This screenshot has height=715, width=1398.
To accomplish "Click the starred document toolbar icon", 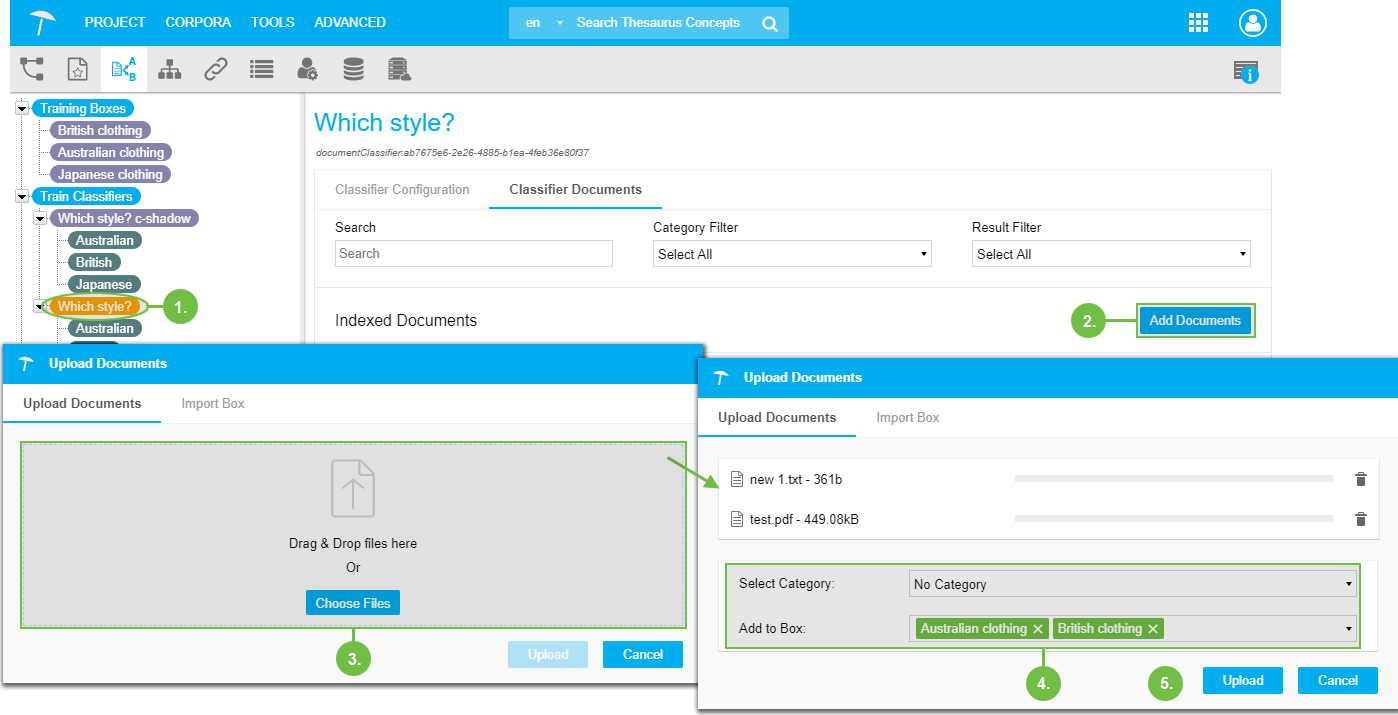I will coord(77,69).
